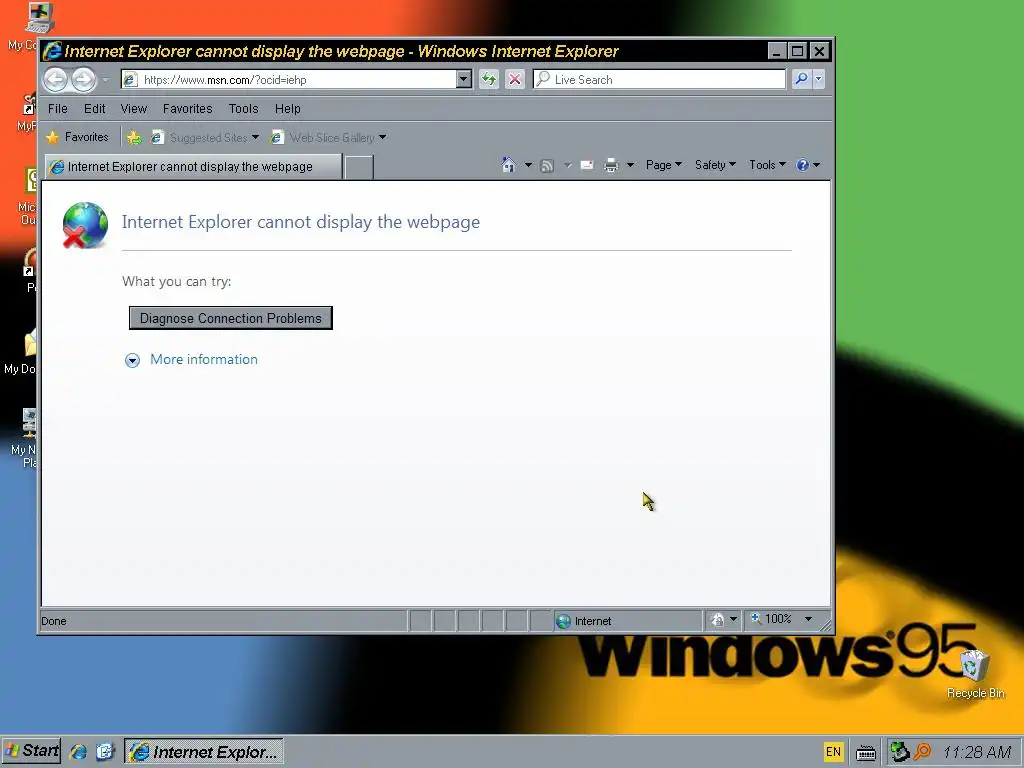Maximize the Internet Explorer window

tap(797, 51)
